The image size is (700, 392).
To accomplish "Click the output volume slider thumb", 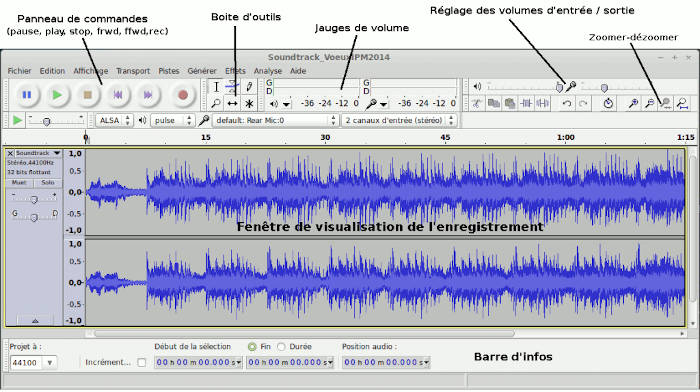I will coord(559,88).
